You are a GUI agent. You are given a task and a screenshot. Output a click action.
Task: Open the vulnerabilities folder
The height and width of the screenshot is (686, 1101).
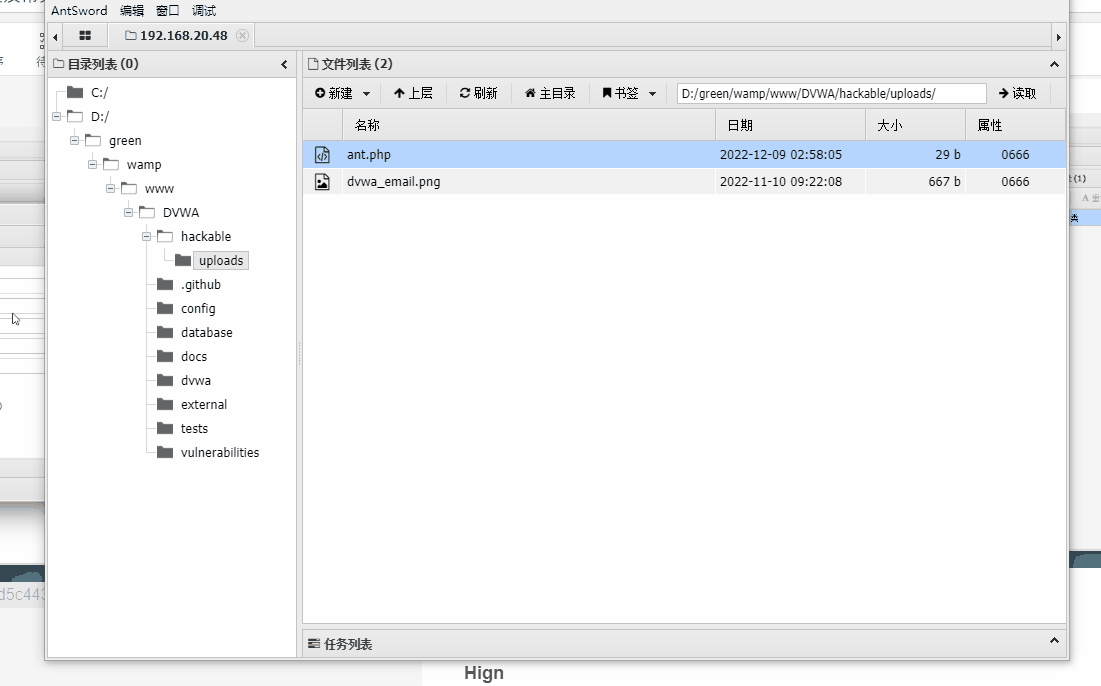tap(220, 453)
